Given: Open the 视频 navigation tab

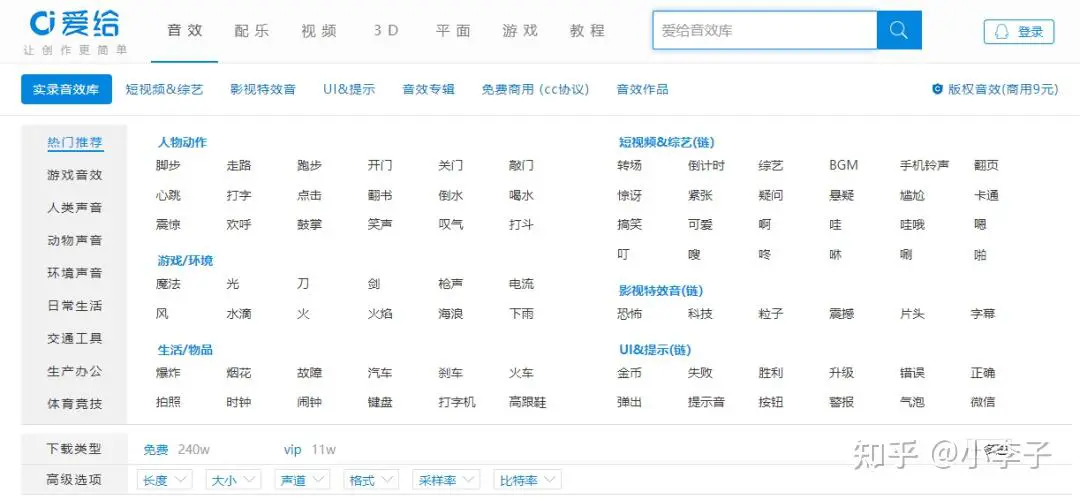Looking at the screenshot, I should point(319,31).
